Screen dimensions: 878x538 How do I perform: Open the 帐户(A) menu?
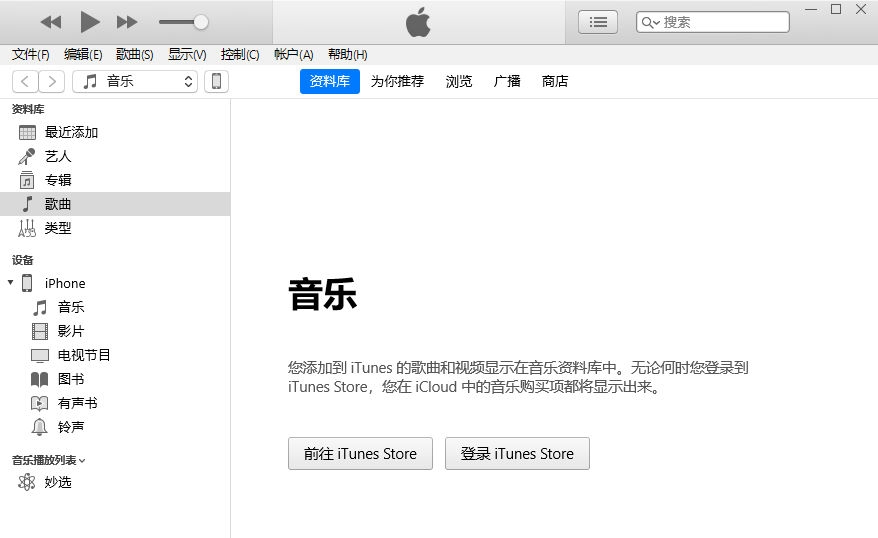pyautogui.click(x=293, y=54)
